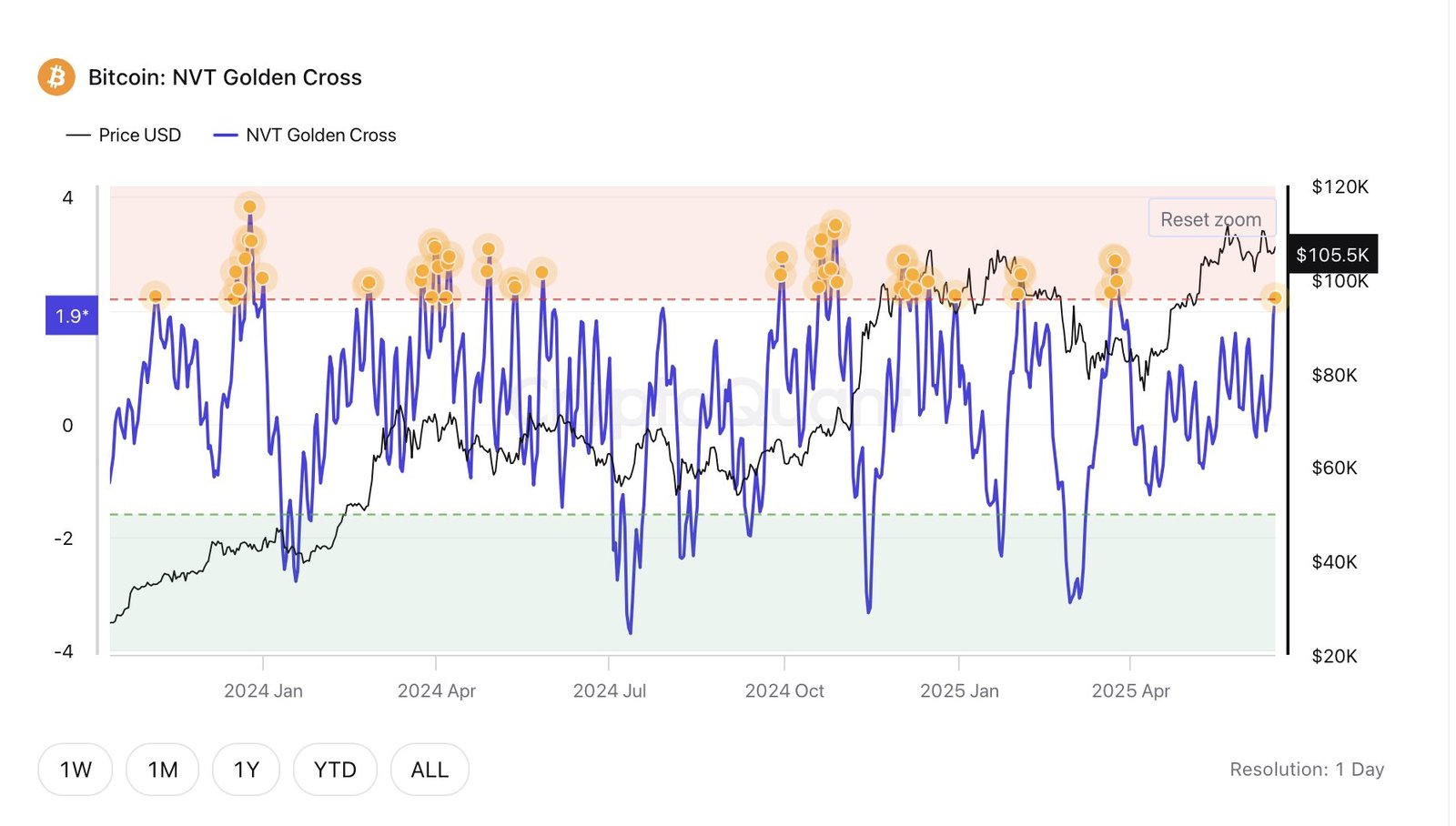Switch to the 1Y range tab
The width and height of the screenshot is (1456, 826).
pyautogui.click(x=245, y=769)
